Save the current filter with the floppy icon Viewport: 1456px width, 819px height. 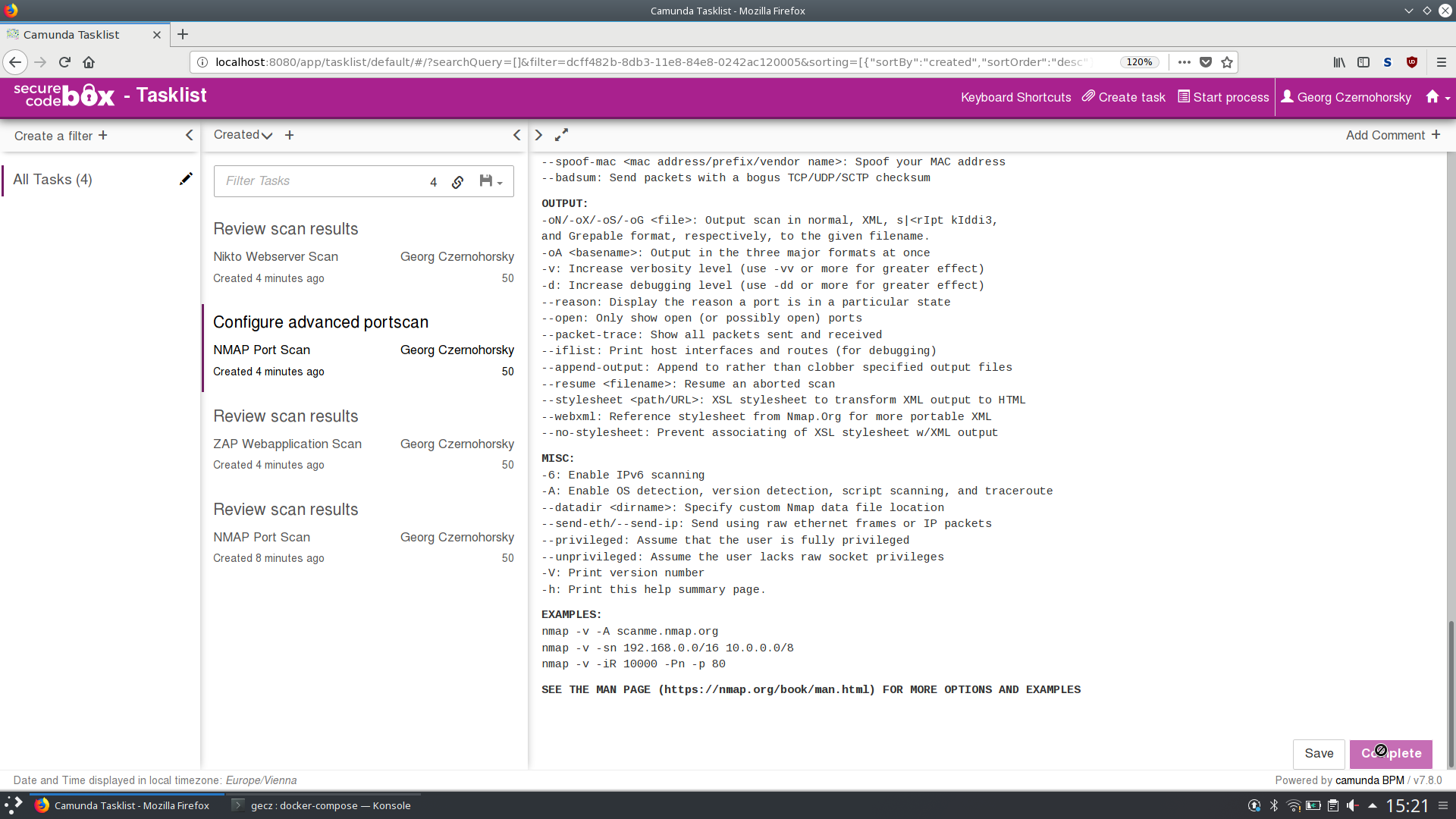pos(486,182)
